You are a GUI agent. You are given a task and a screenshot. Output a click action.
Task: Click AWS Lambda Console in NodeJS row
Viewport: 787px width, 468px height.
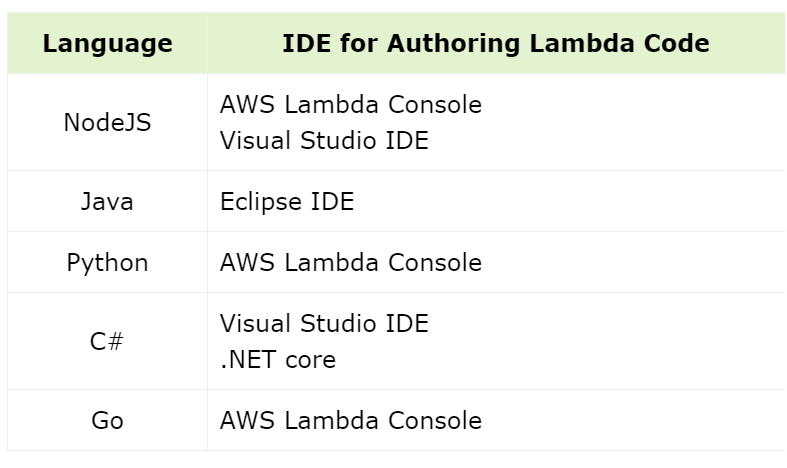click(x=350, y=104)
